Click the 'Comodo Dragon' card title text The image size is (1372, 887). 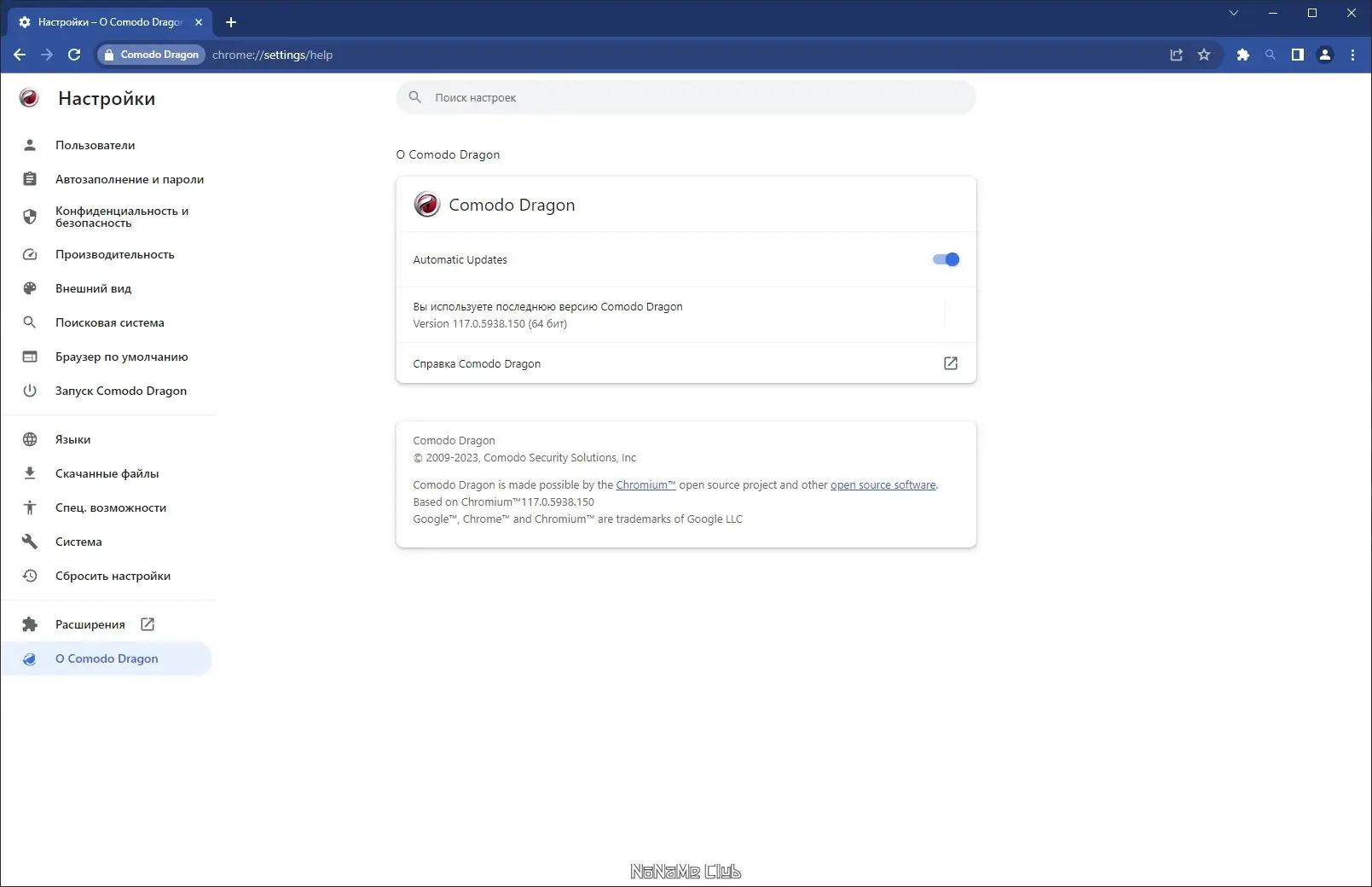pos(512,205)
